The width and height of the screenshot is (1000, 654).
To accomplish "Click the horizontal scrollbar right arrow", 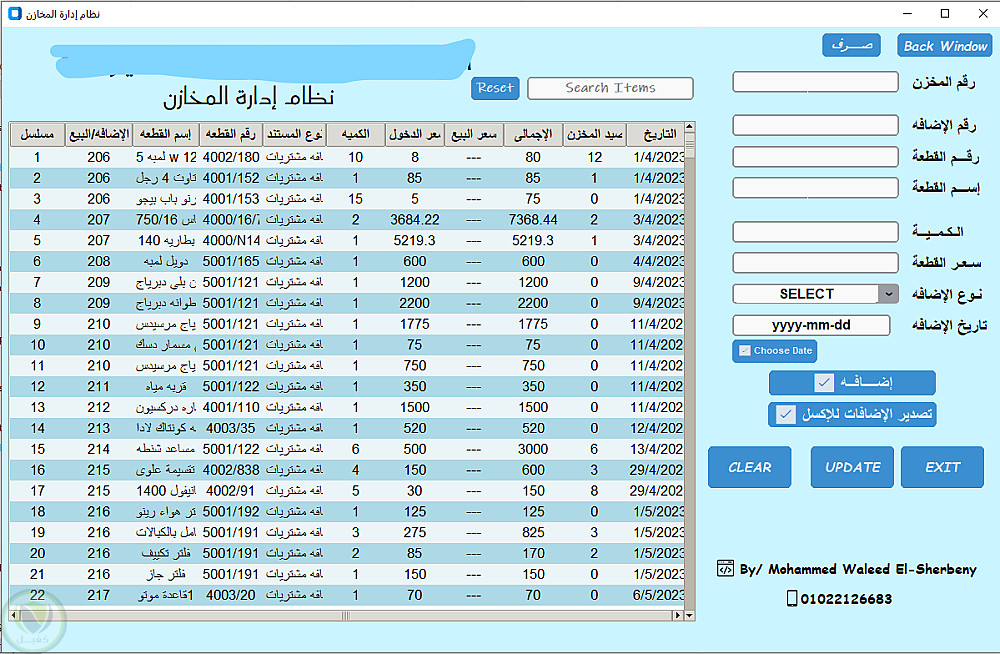I will tap(677, 616).
